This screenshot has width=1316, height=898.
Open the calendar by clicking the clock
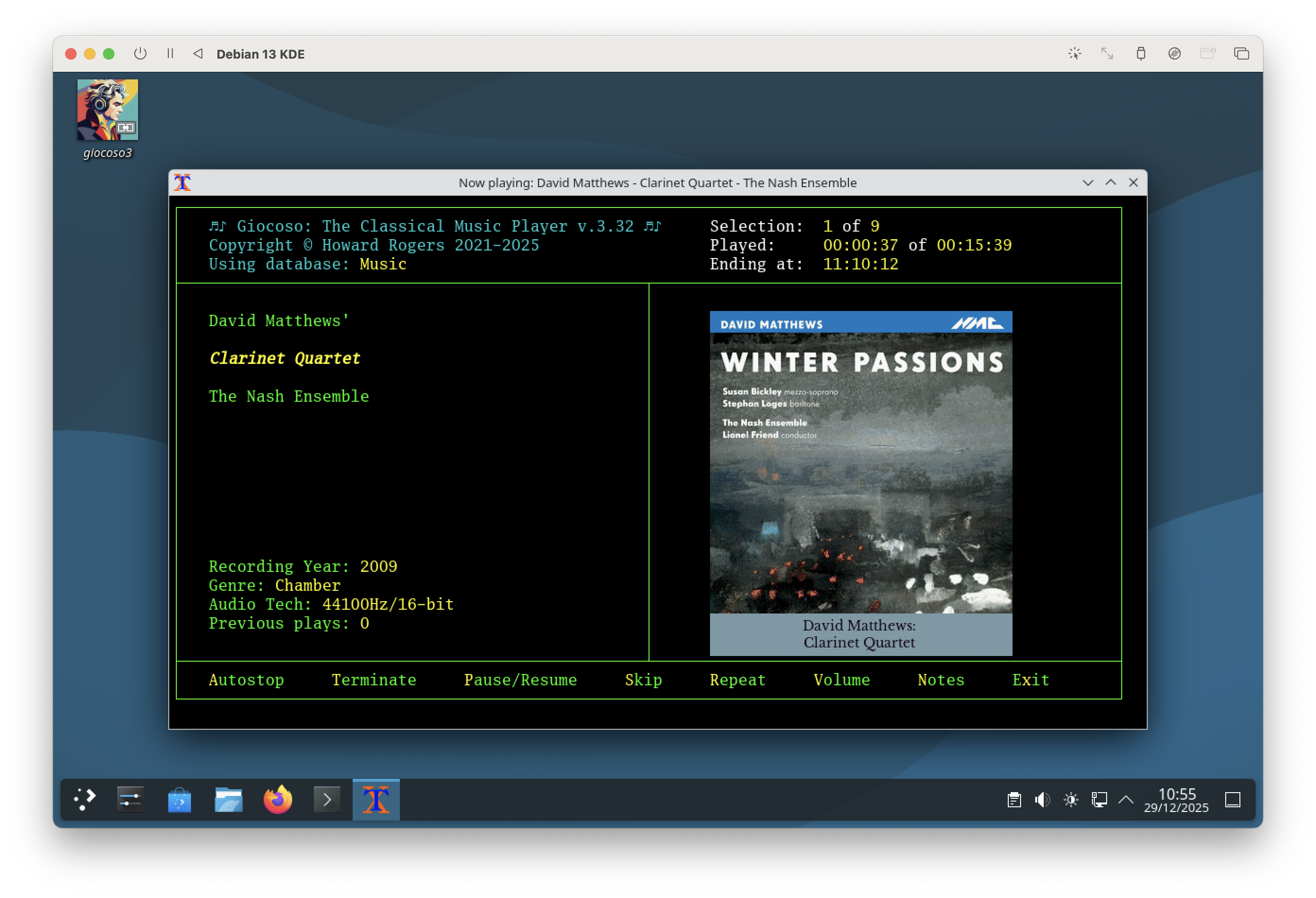1177,800
